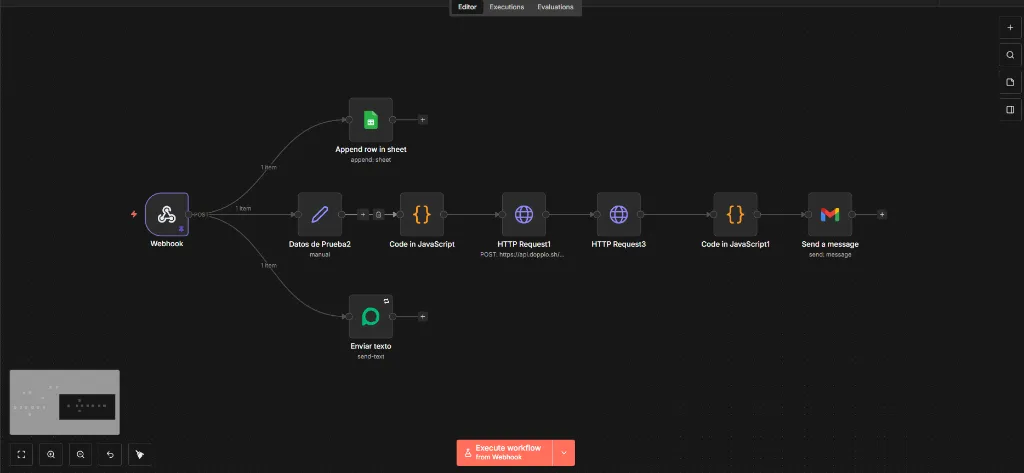This screenshot has width=1024, height=473.
Task: Open the Gmail Send a message node
Action: pyautogui.click(x=830, y=214)
